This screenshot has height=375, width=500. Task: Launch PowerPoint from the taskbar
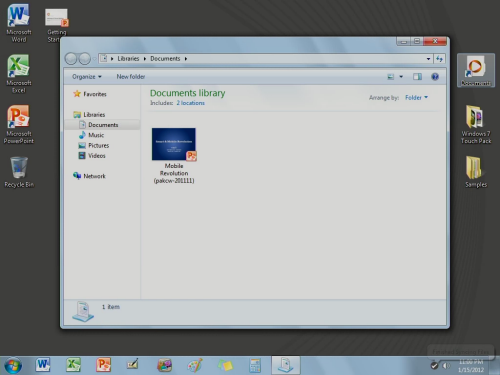(x=103, y=365)
